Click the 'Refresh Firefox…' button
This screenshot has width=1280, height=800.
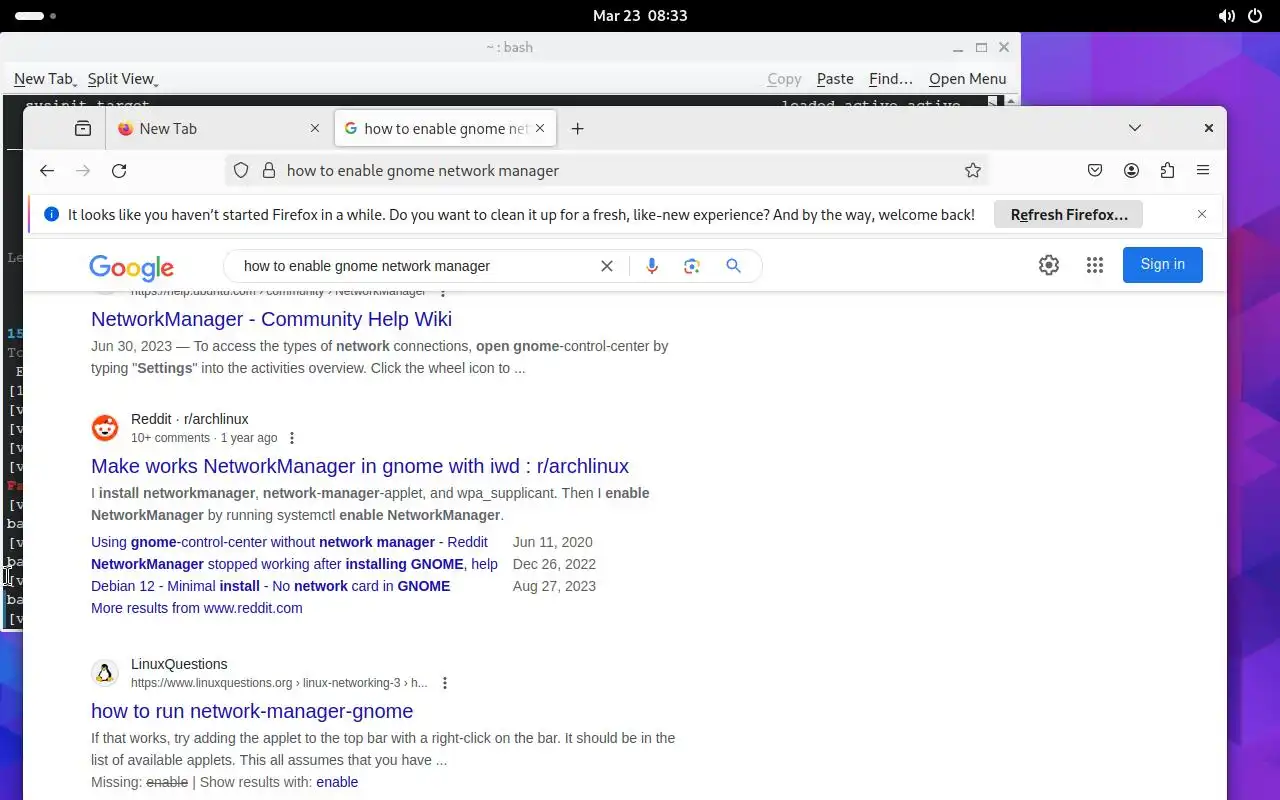pyautogui.click(x=1068, y=214)
